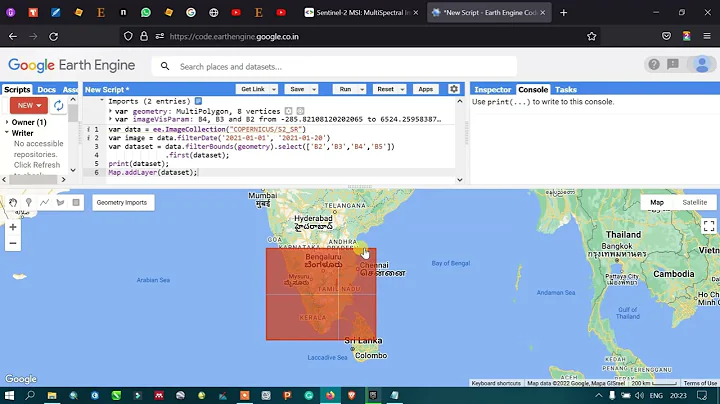Select the draw line tool
This screenshot has height=404, width=720.
(44, 202)
